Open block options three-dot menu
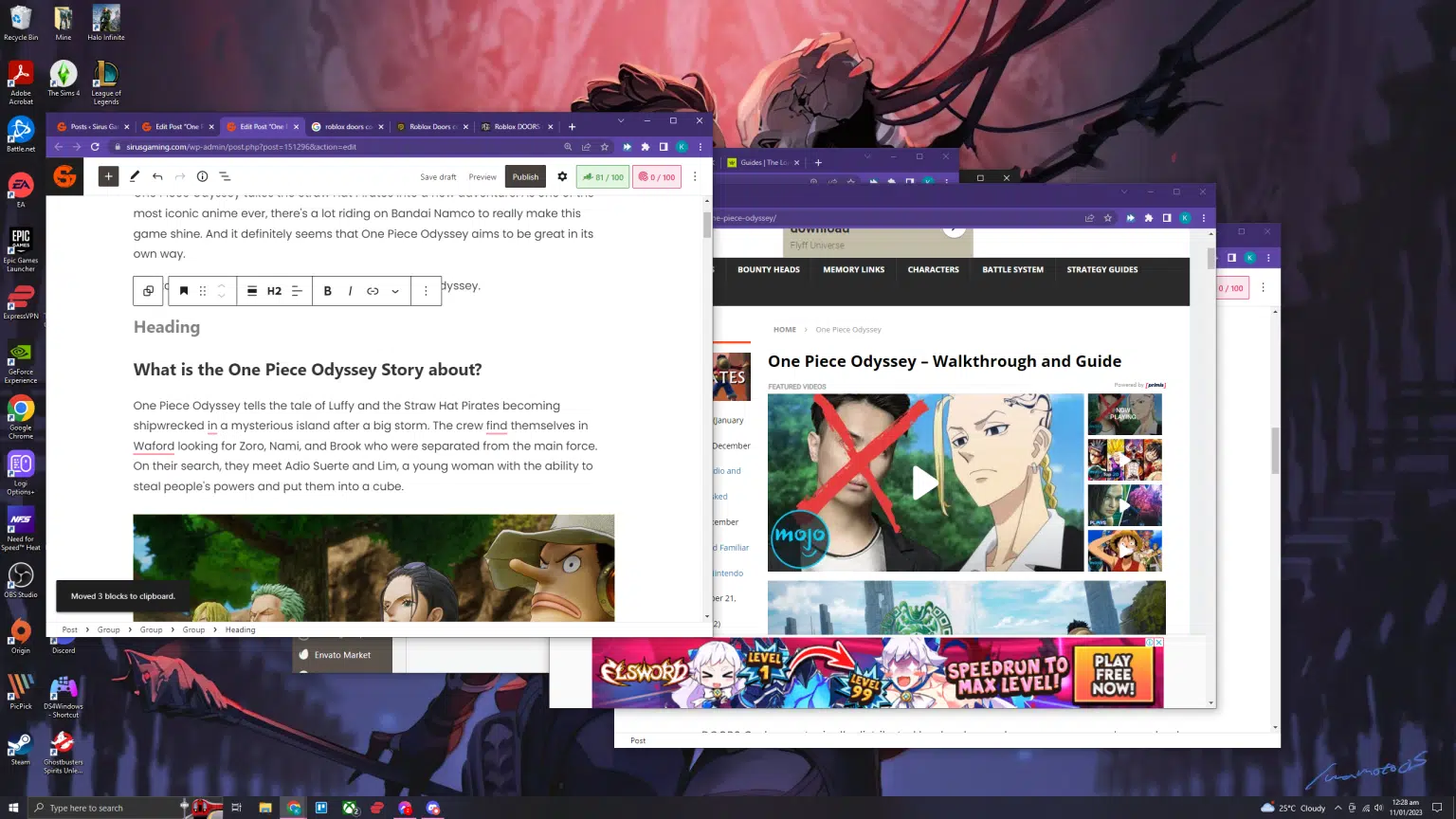 tap(426, 291)
